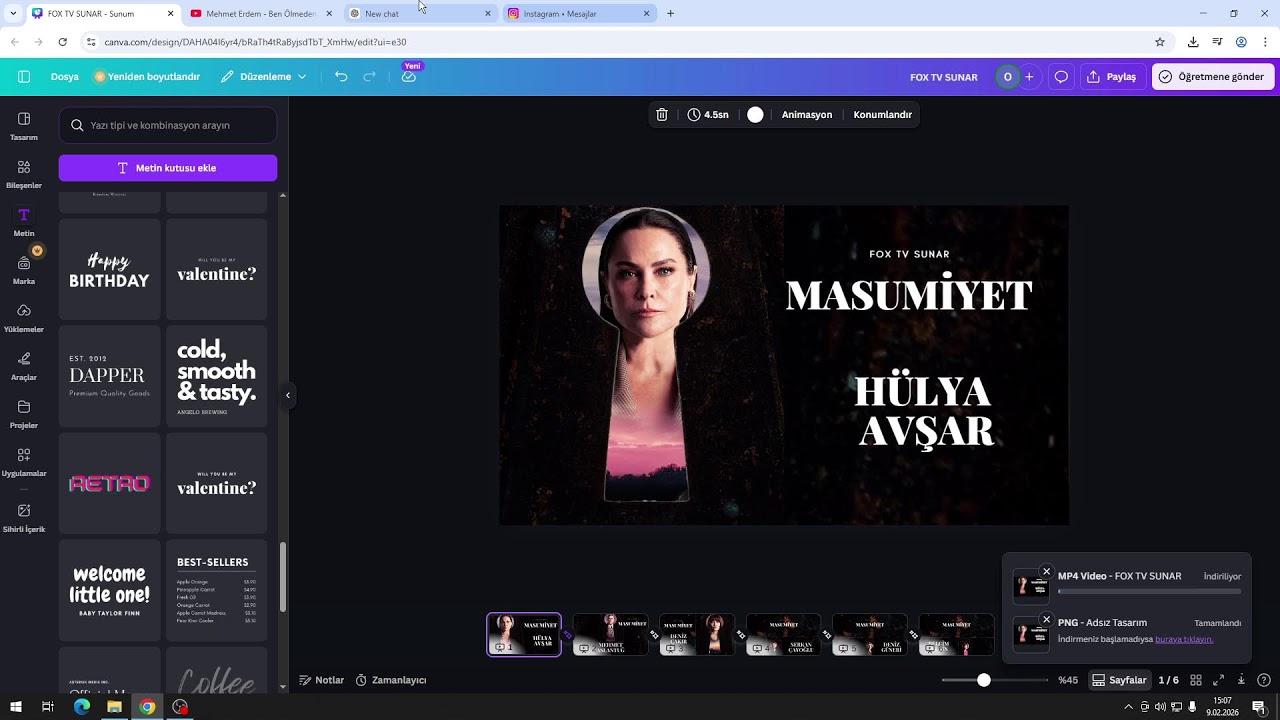Open the Bileşenler (elements) panel
Screen dimensions: 1280x720
24,174
